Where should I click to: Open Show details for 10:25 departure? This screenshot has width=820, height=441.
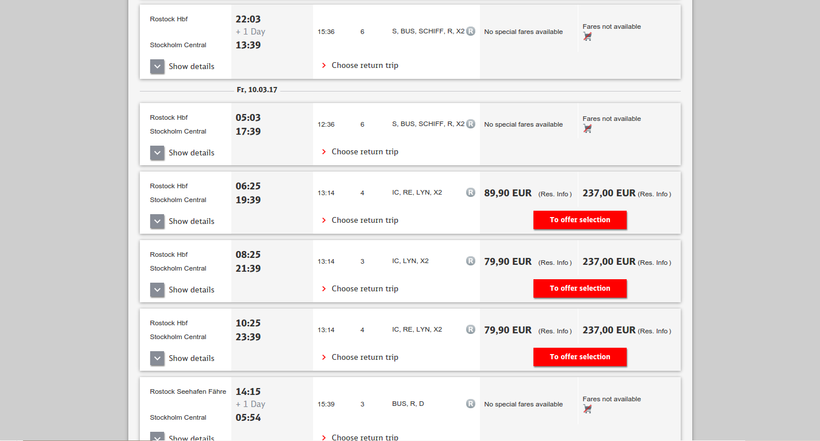click(x=157, y=358)
